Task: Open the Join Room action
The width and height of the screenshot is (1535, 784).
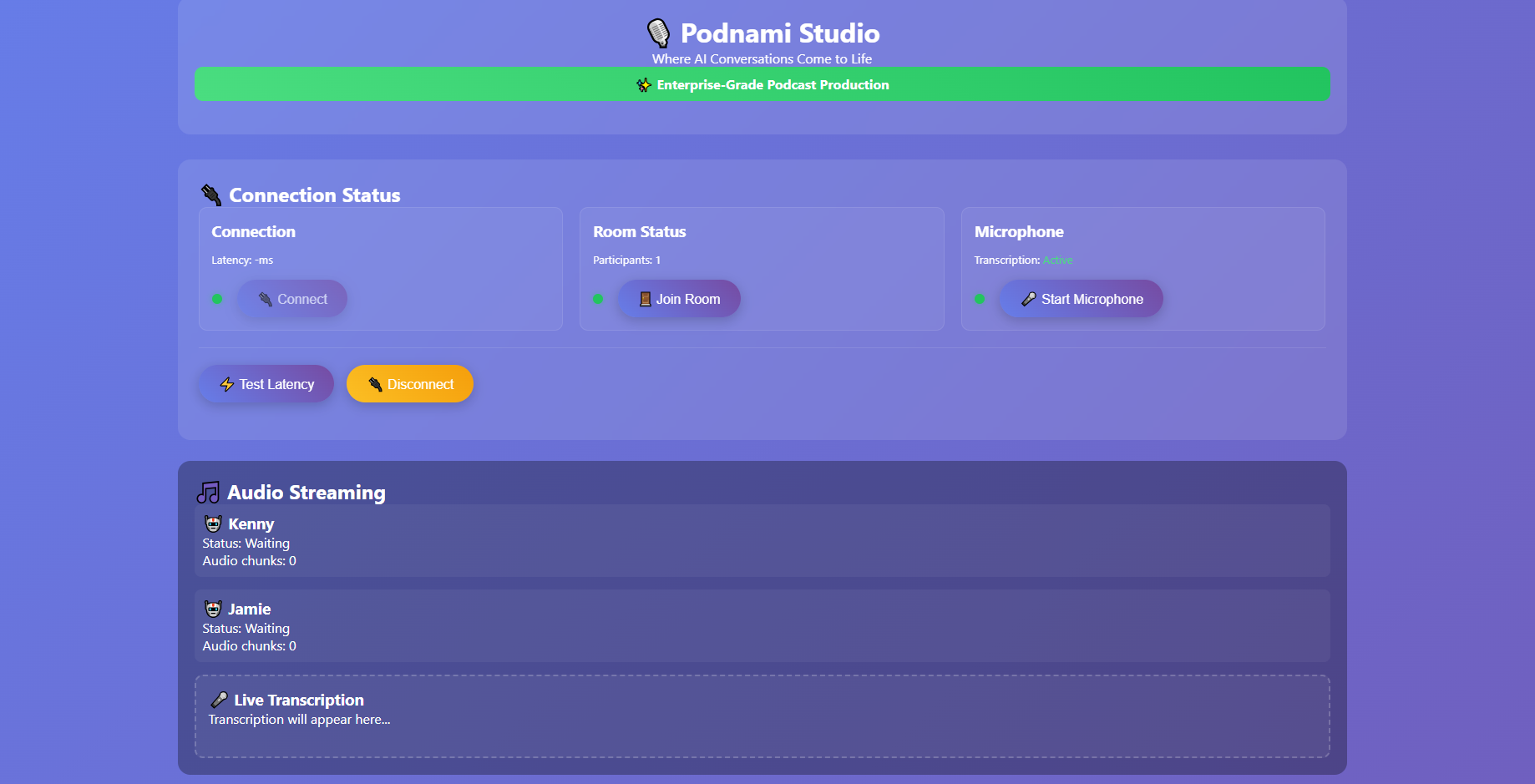Action: click(678, 298)
